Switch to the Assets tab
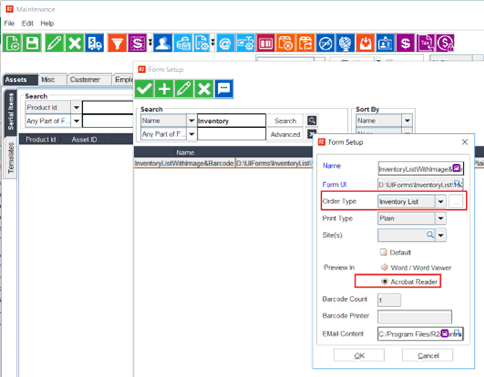The width and height of the screenshot is (484, 377). pyautogui.click(x=20, y=80)
